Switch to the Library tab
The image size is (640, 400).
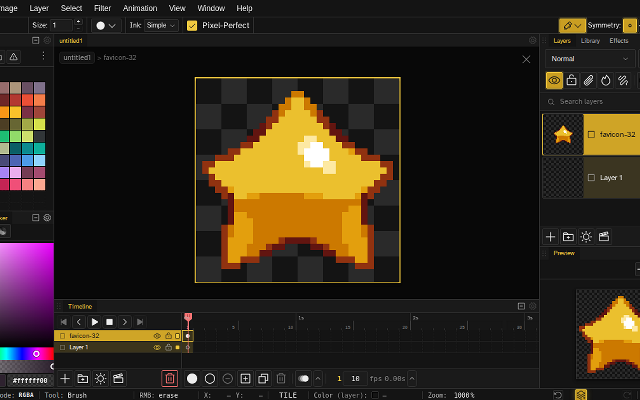[x=590, y=41]
